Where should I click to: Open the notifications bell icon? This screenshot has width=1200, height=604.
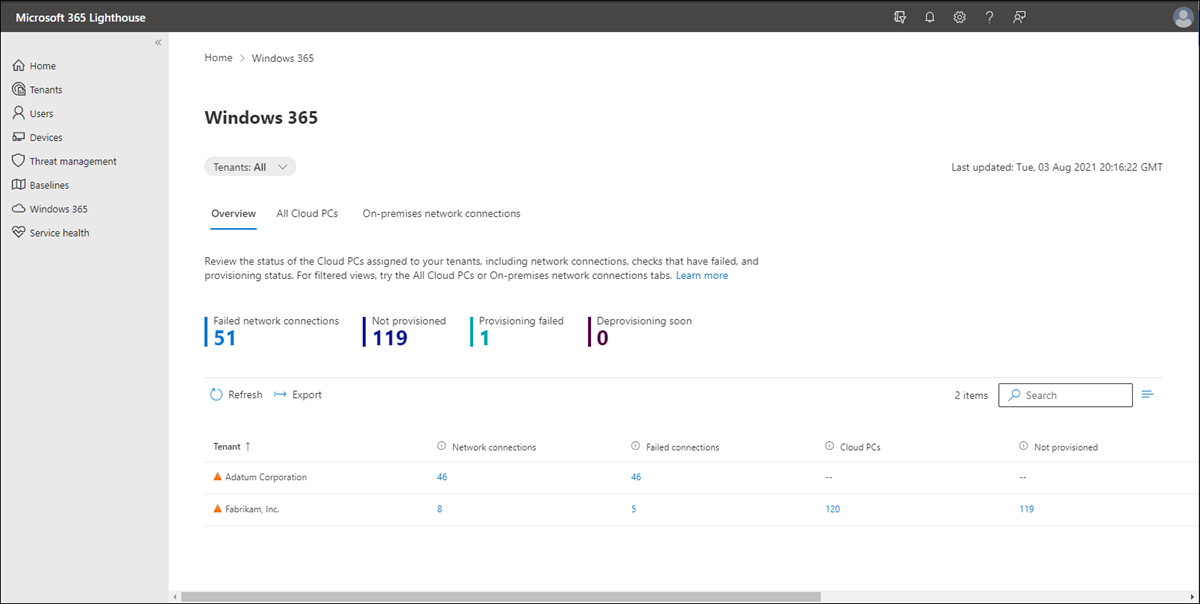coord(929,17)
